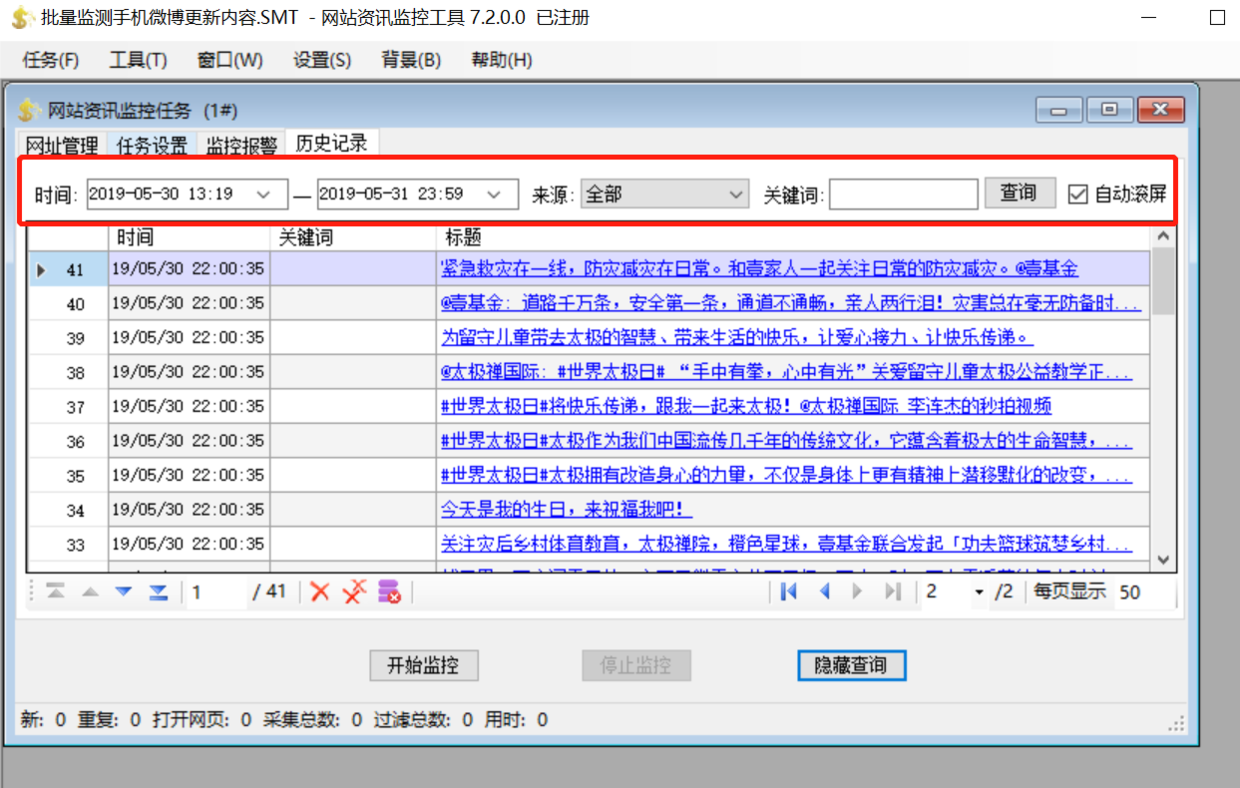Go to first page with blue first-page icon

pyautogui.click(x=789, y=592)
